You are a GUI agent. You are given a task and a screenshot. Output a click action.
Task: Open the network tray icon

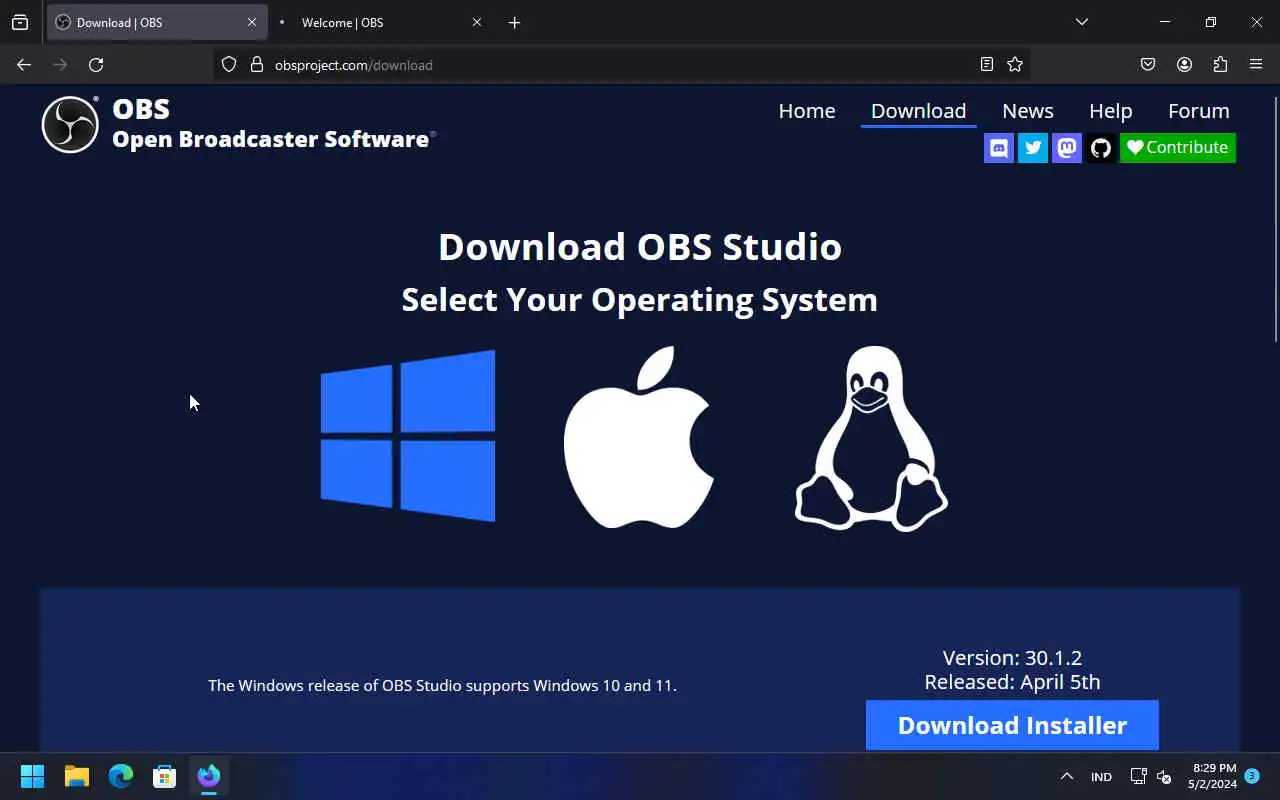tap(1138, 776)
